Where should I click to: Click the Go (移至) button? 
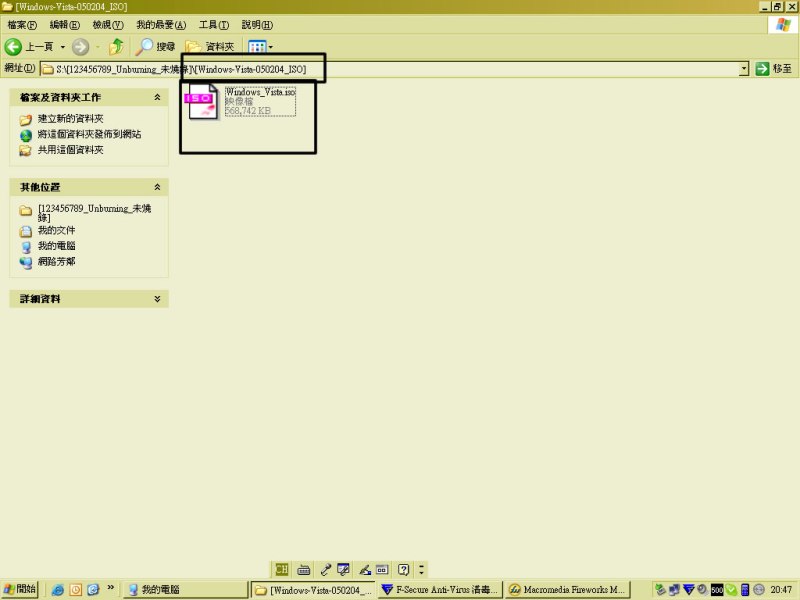(x=773, y=69)
